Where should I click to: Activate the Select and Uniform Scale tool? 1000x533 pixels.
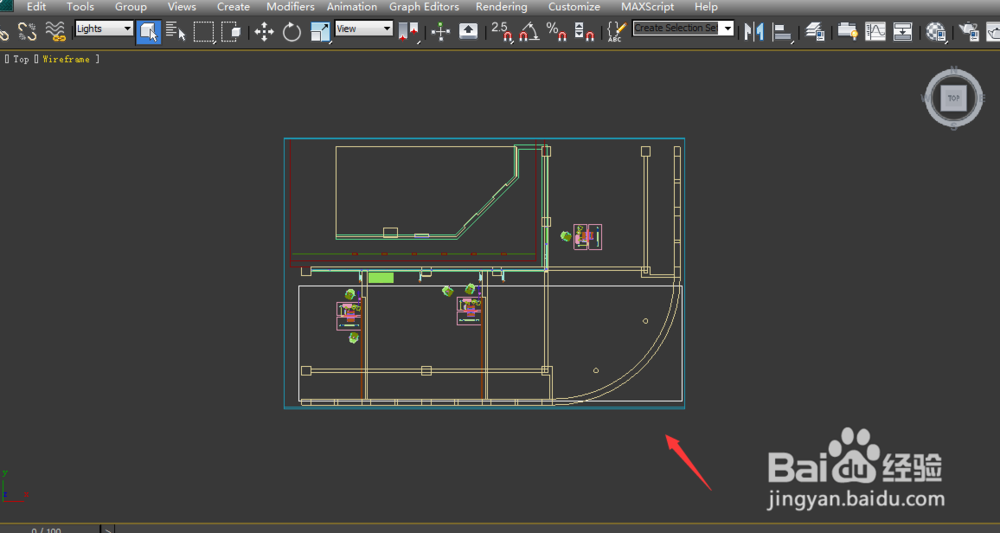320,31
